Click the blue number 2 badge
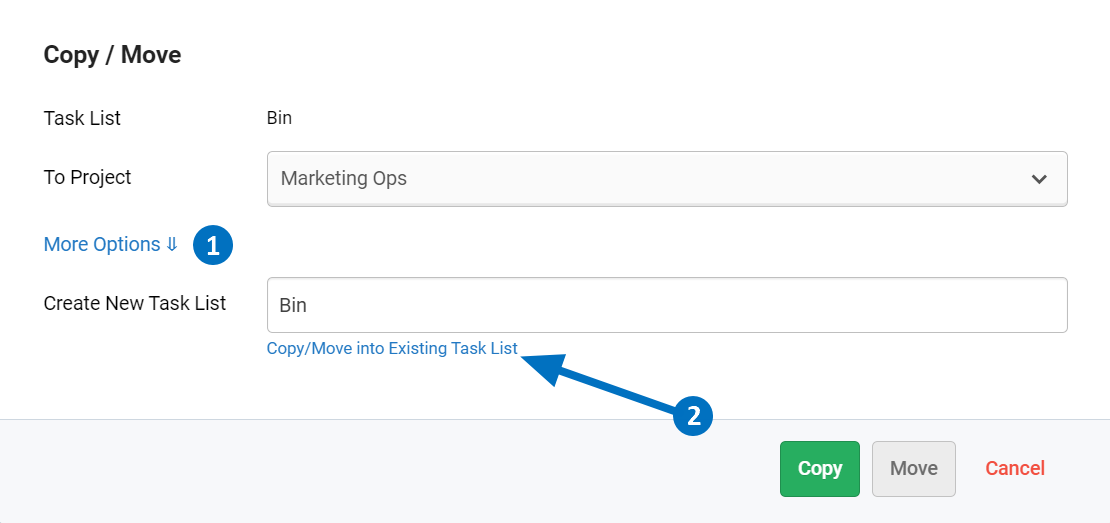 click(693, 415)
